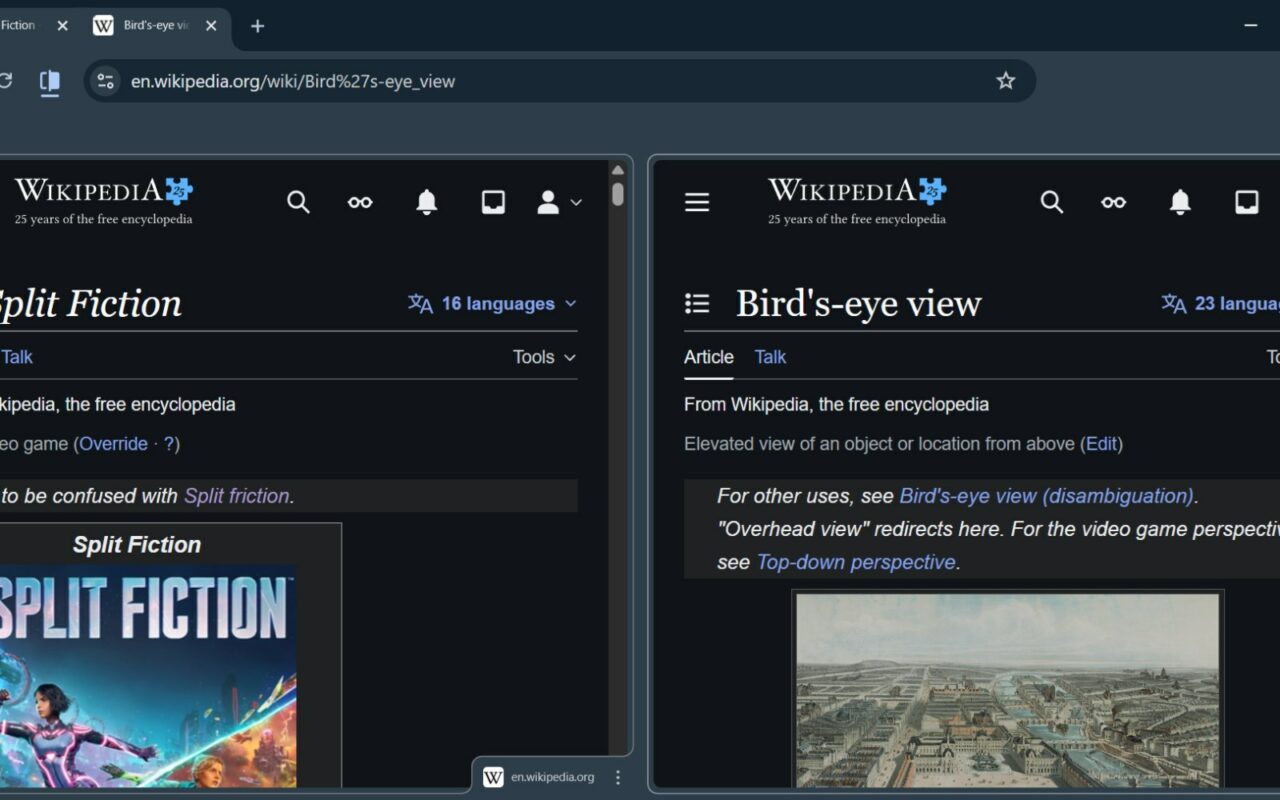Open a new browser tab
Image resolution: width=1280 pixels, height=800 pixels.
click(257, 26)
